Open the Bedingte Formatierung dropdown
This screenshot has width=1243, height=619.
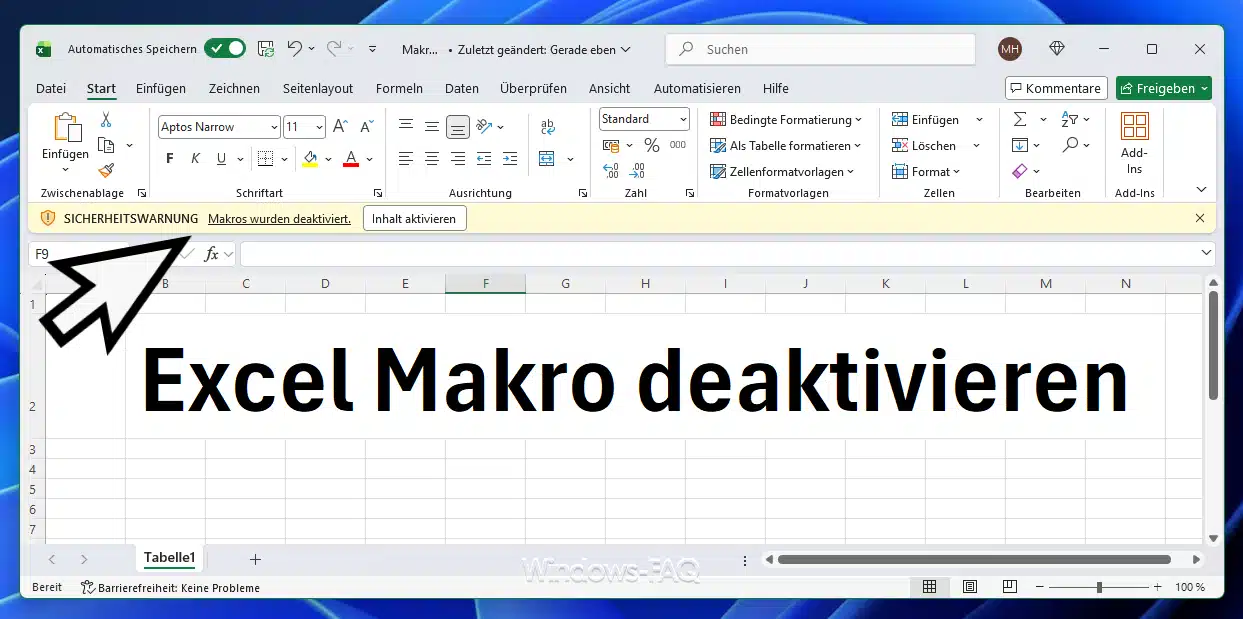pyautogui.click(x=786, y=120)
